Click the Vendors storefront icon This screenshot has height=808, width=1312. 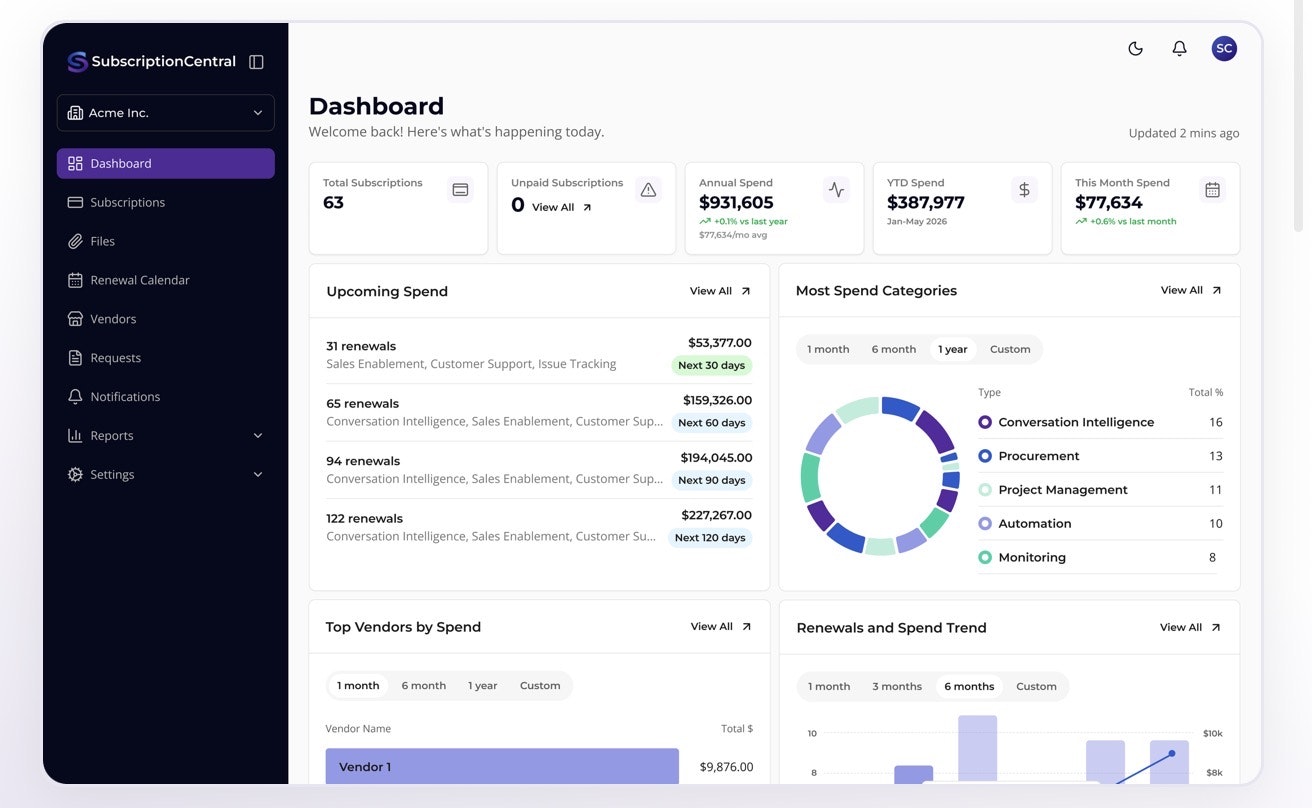pyautogui.click(x=75, y=319)
